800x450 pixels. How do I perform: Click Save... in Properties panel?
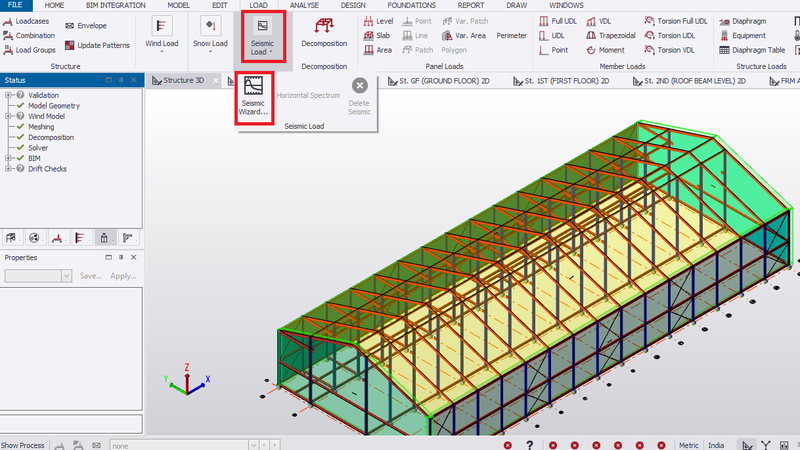click(91, 276)
